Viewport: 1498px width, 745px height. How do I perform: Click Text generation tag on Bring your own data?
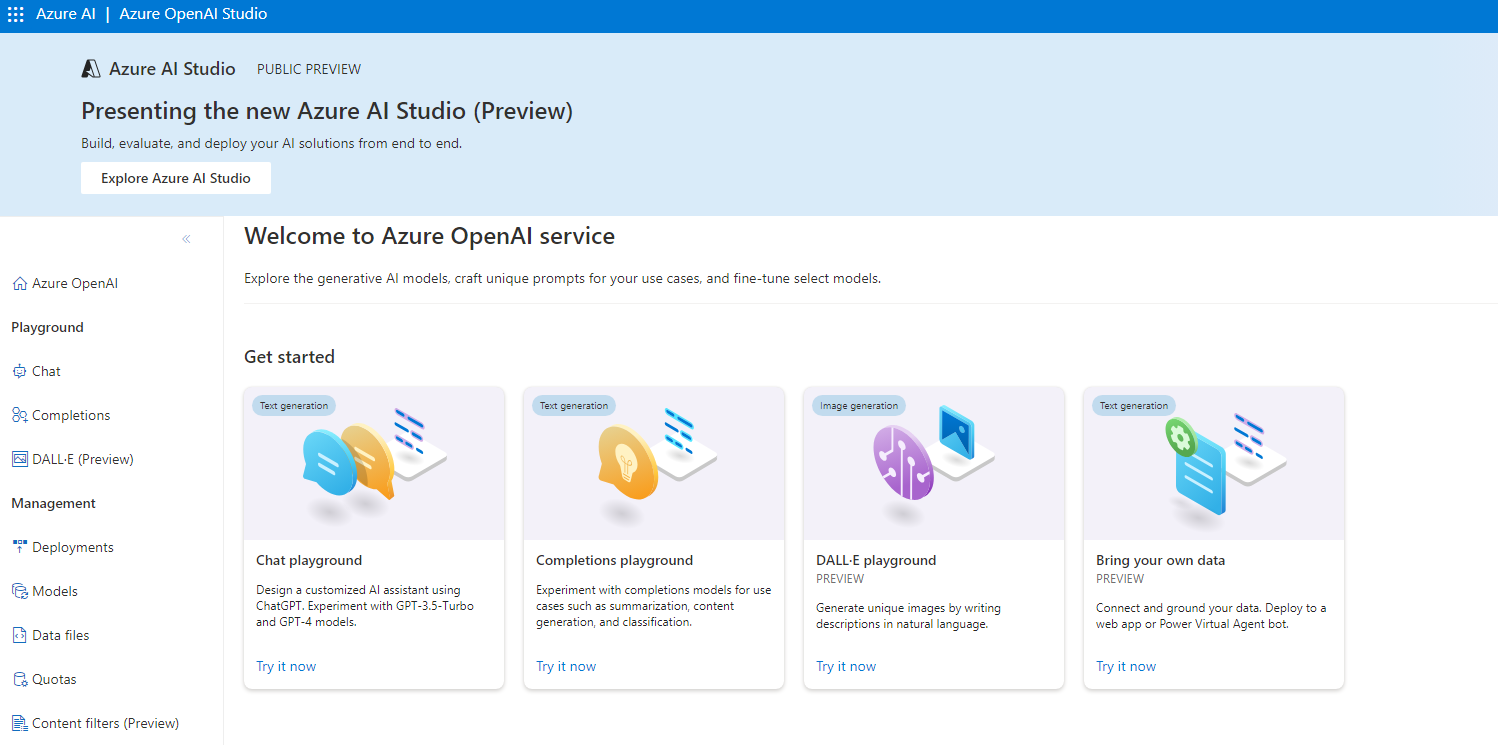1134,406
